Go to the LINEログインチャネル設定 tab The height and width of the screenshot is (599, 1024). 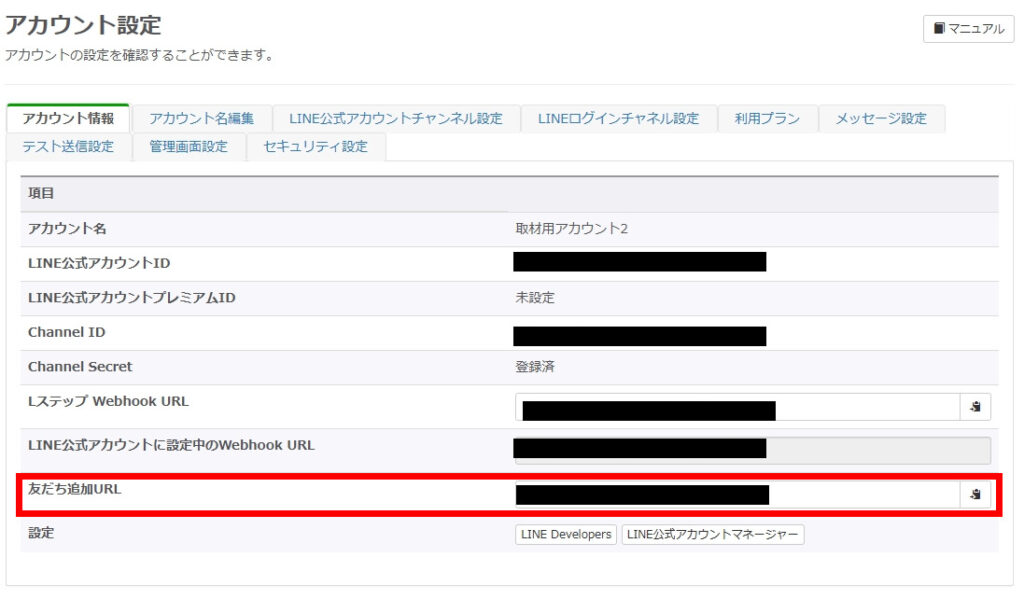tap(618, 118)
